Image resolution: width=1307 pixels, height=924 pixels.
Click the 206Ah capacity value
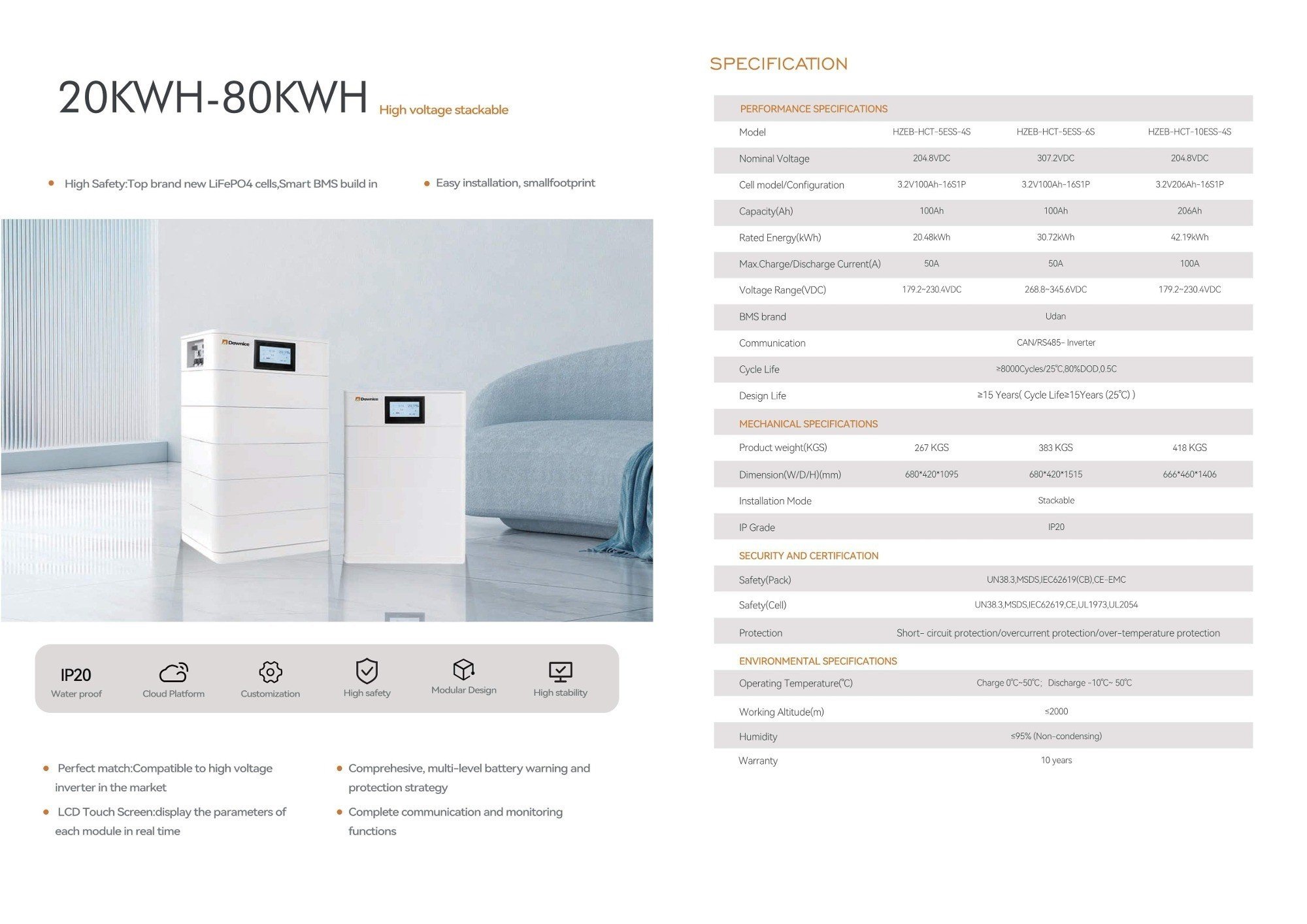[1189, 210]
